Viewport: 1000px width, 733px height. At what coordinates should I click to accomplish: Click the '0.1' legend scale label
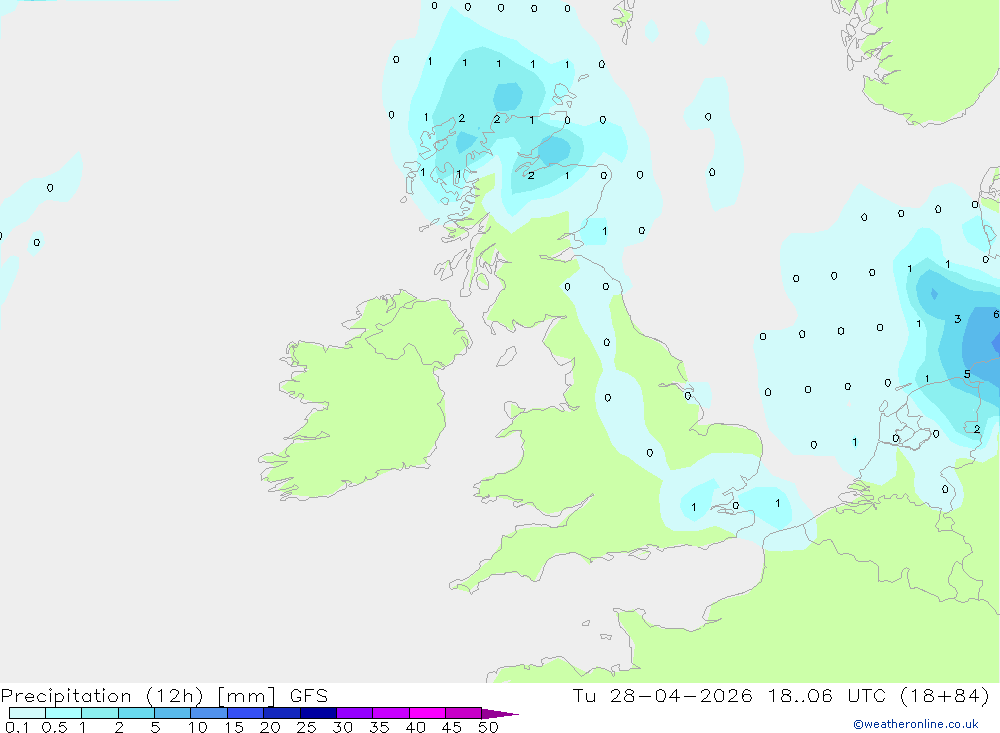pyautogui.click(x=17, y=727)
